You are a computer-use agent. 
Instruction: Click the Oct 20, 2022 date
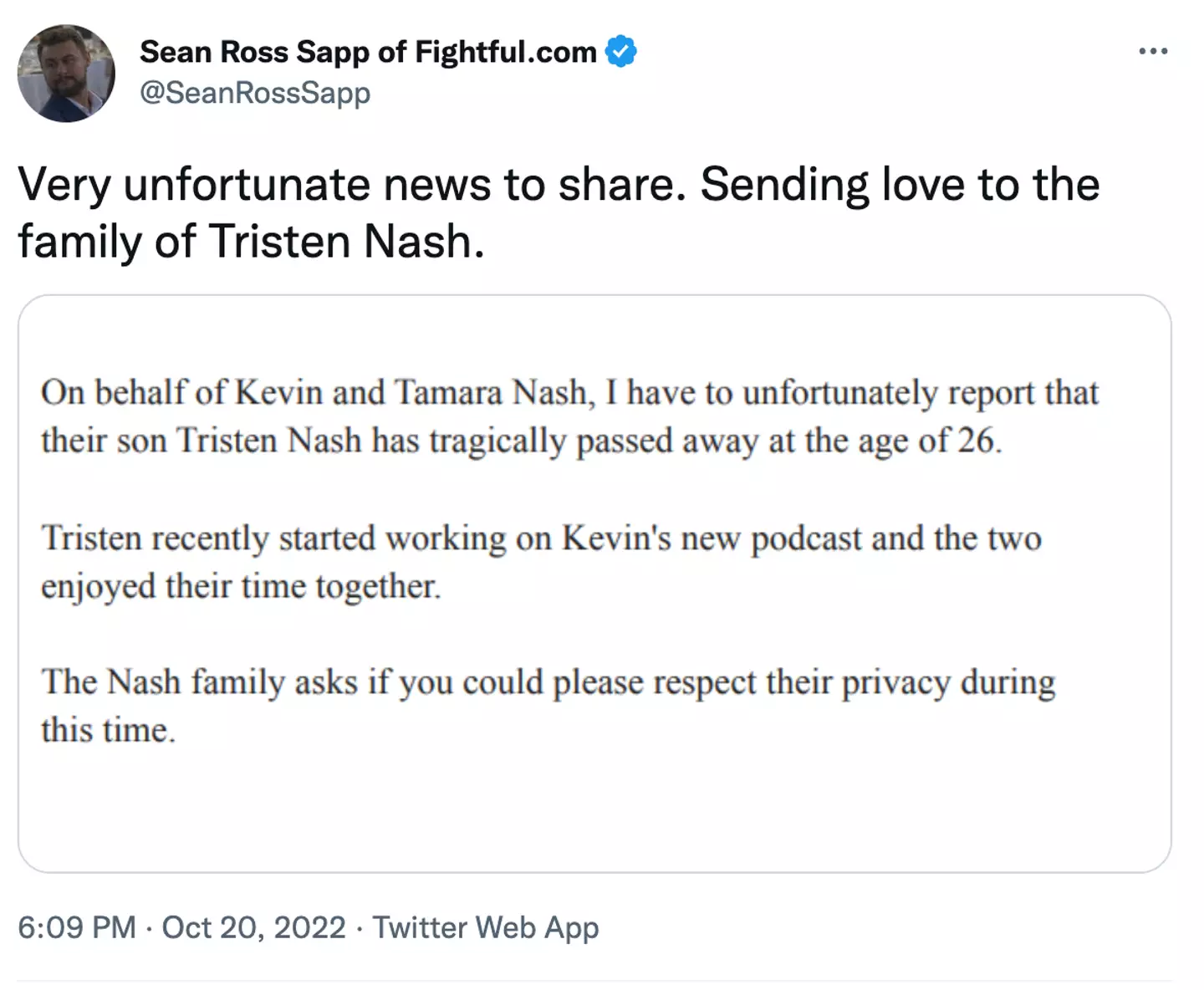pos(253,927)
